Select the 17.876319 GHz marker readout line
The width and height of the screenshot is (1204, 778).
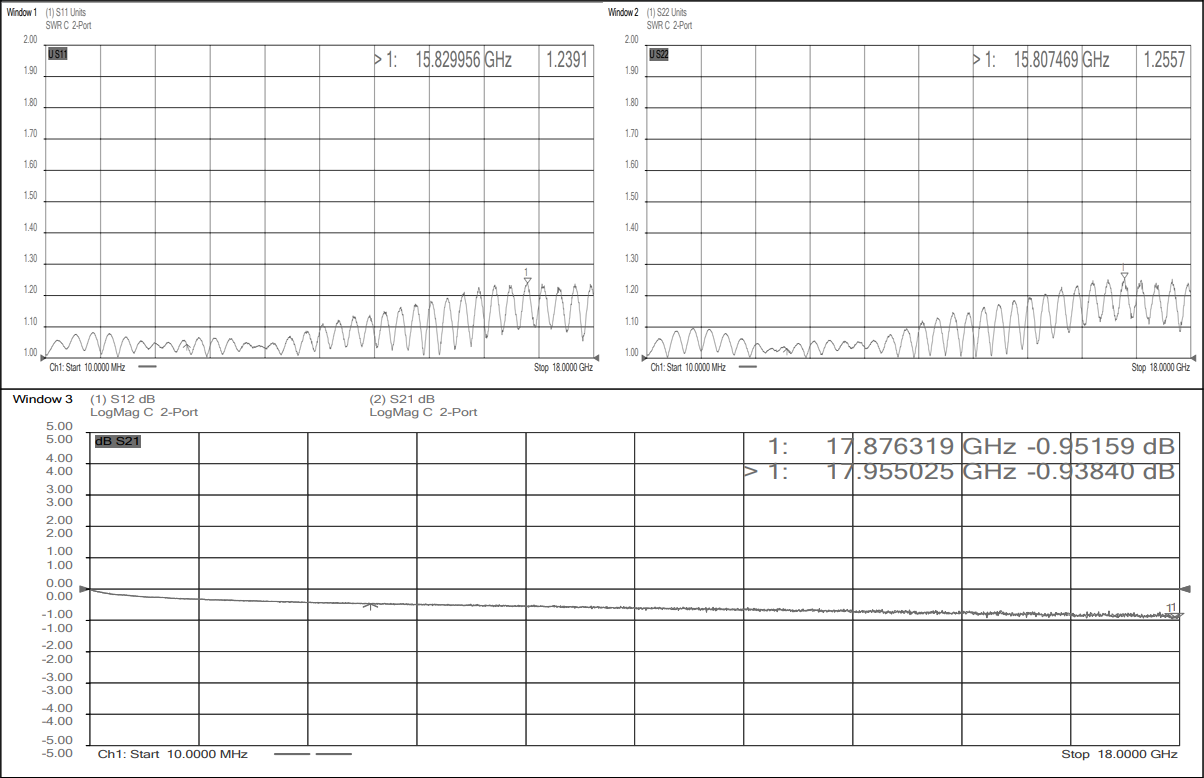tap(970, 446)
